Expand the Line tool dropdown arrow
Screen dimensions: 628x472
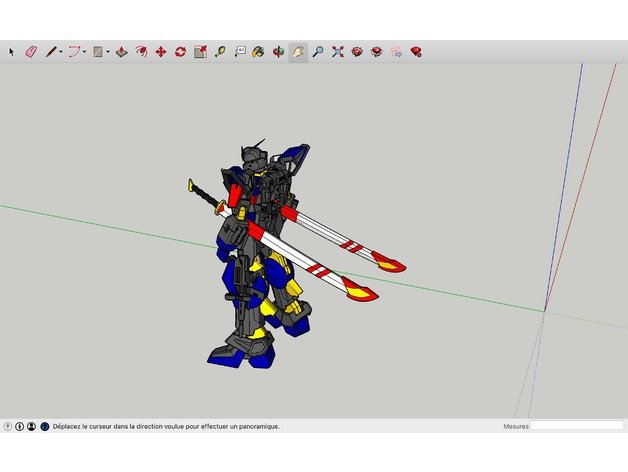60,51
